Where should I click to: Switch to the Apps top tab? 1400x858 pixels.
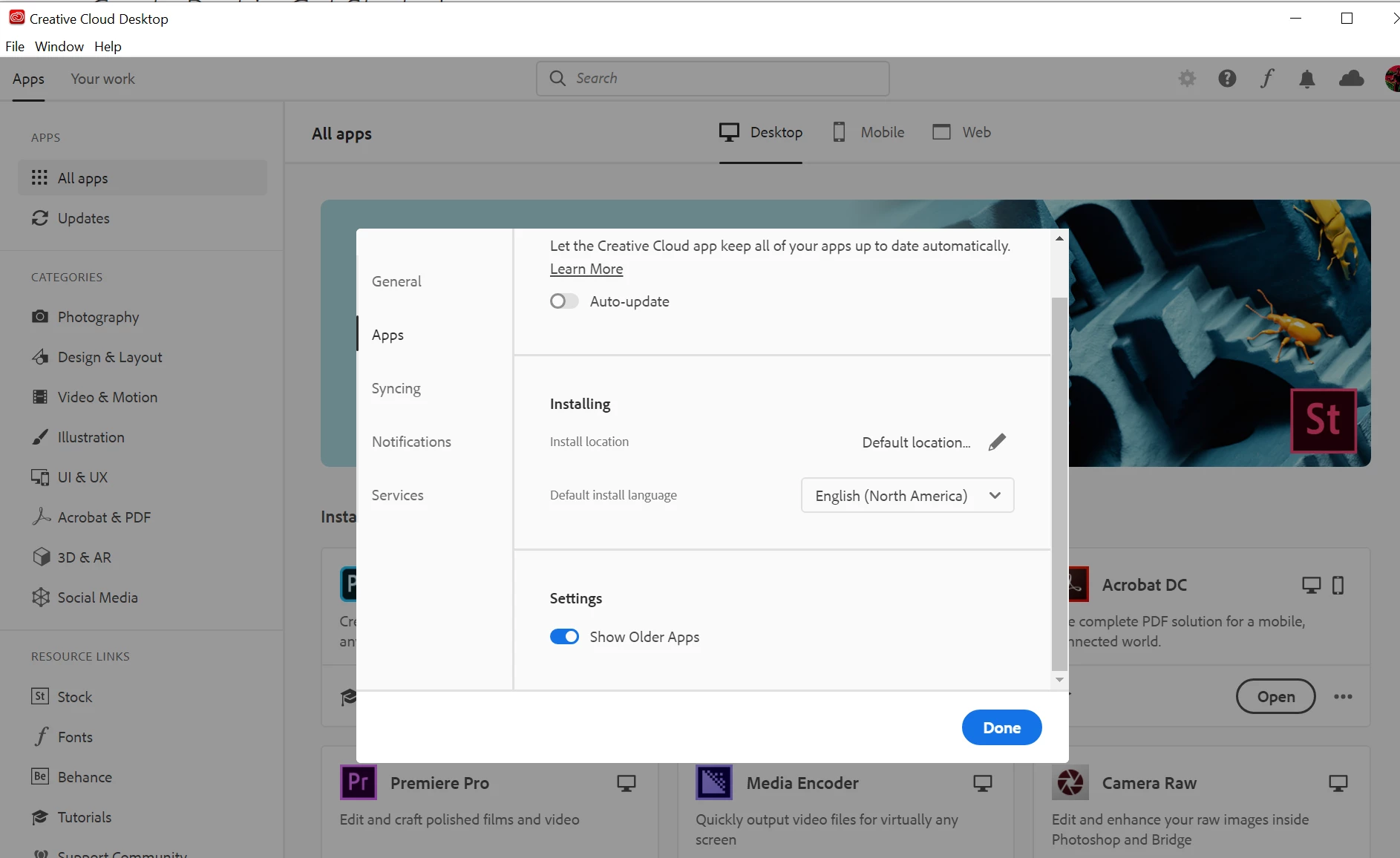(28, 79)
